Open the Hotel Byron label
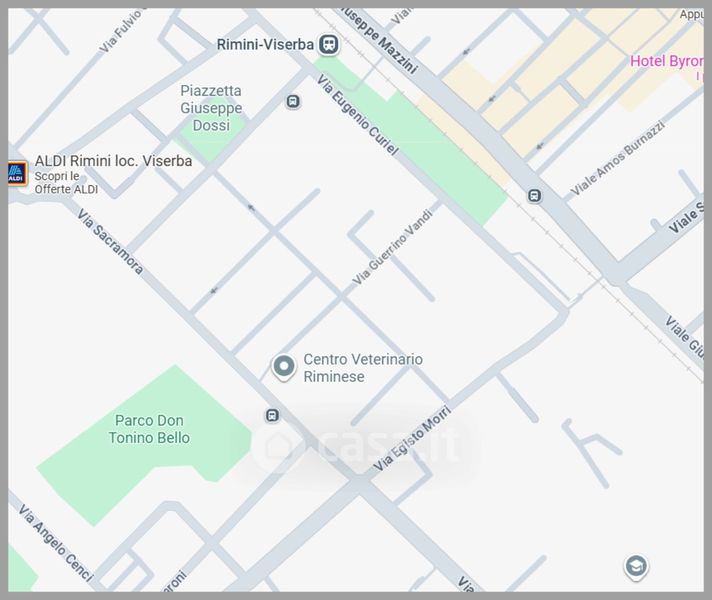The image size is (712, 600). 666,61
